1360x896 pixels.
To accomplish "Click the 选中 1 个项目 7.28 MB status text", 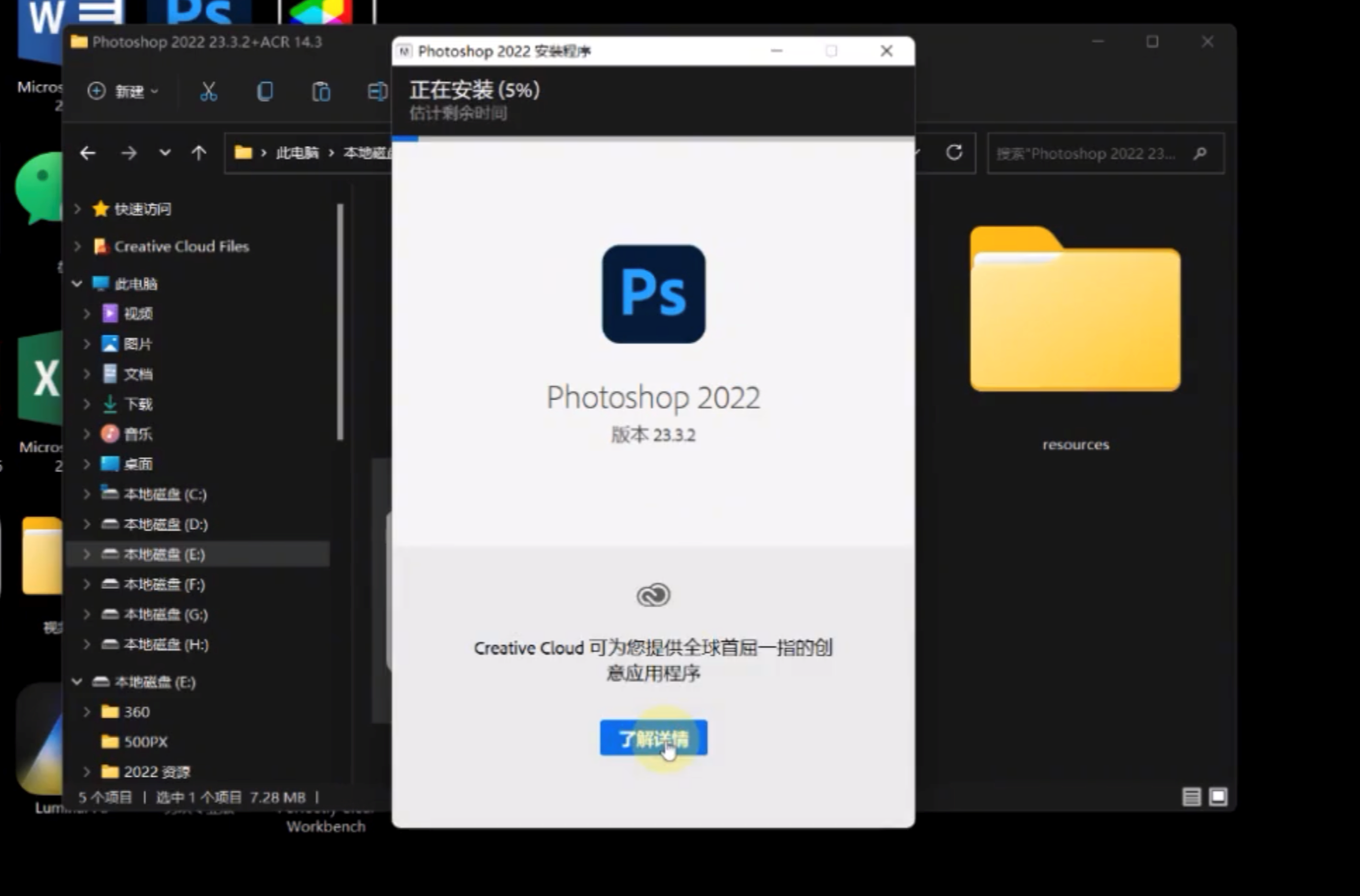I will point(231,797).
